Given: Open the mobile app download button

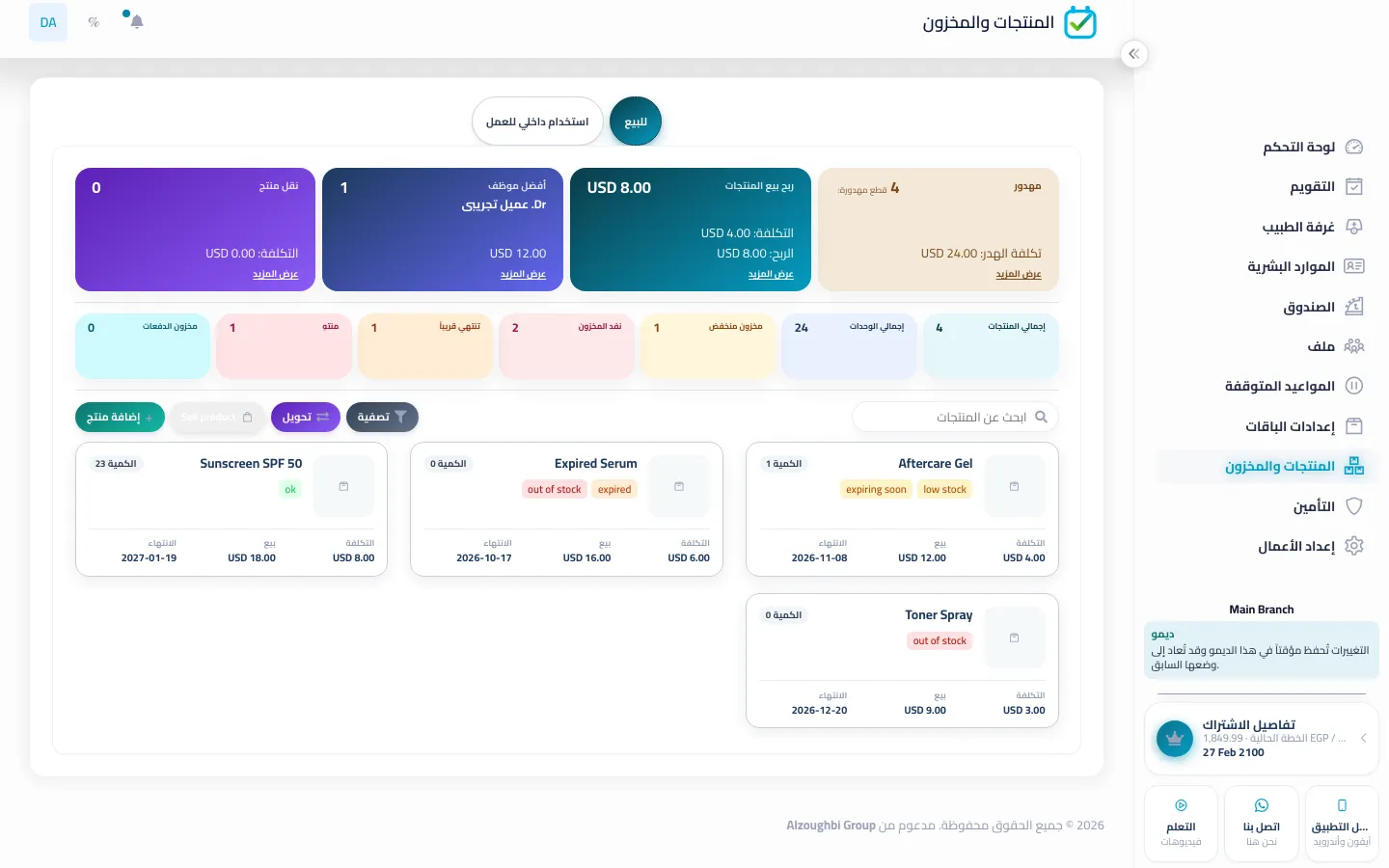Looking at the screenshot, I should (1342, 824).
